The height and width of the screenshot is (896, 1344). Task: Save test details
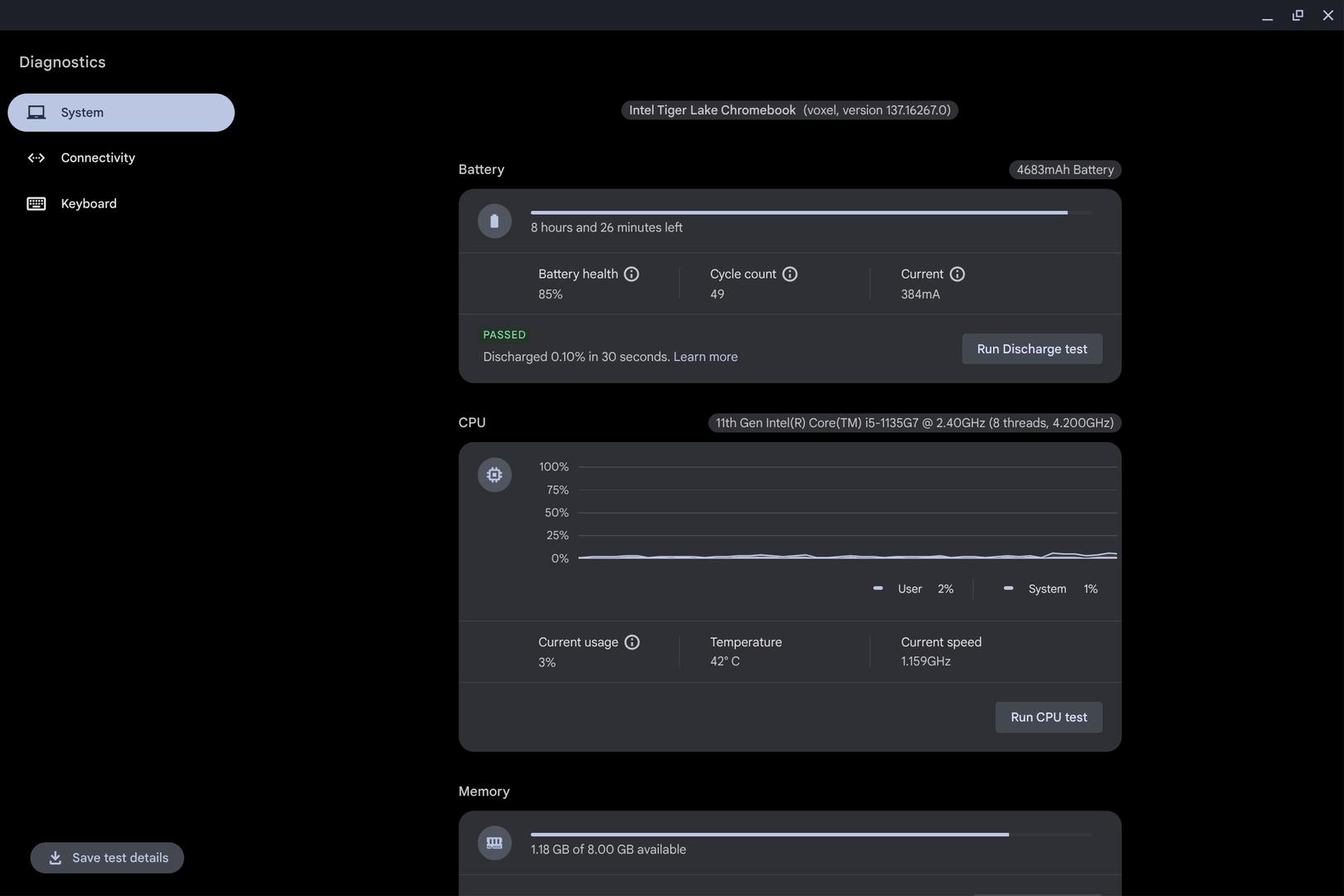pos(107,858)
